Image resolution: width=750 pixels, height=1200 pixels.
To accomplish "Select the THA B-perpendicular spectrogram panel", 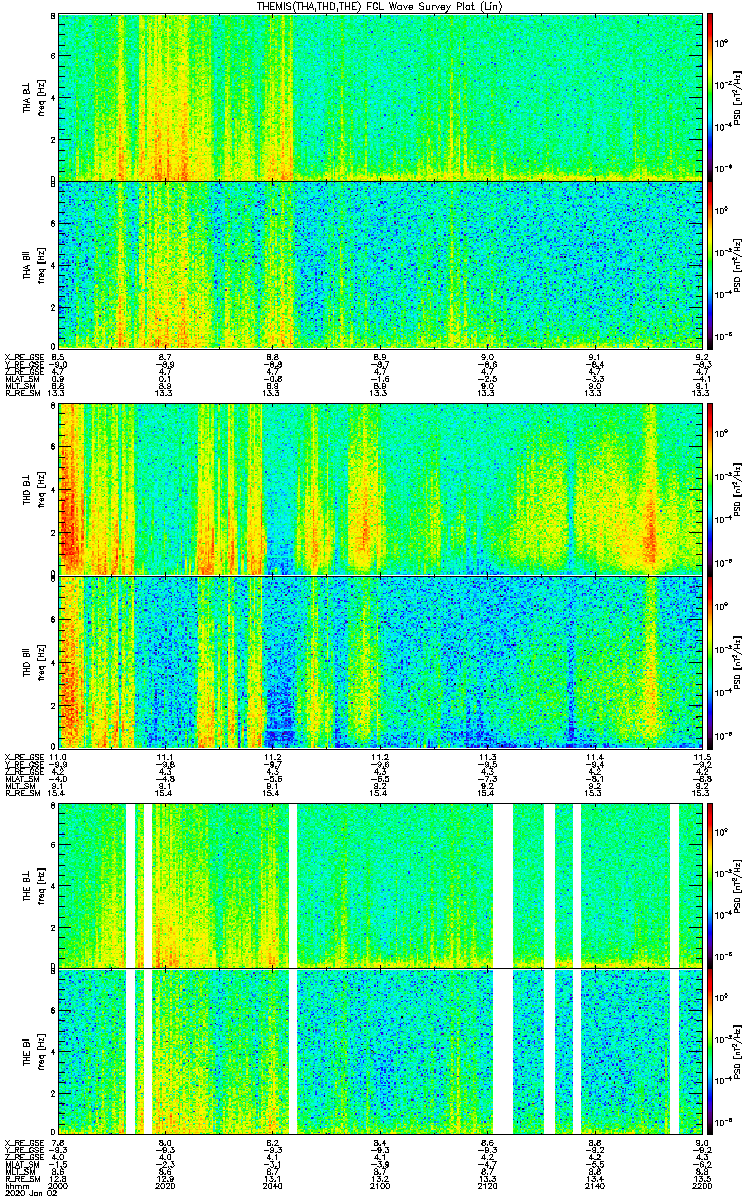I will point(380,95).
